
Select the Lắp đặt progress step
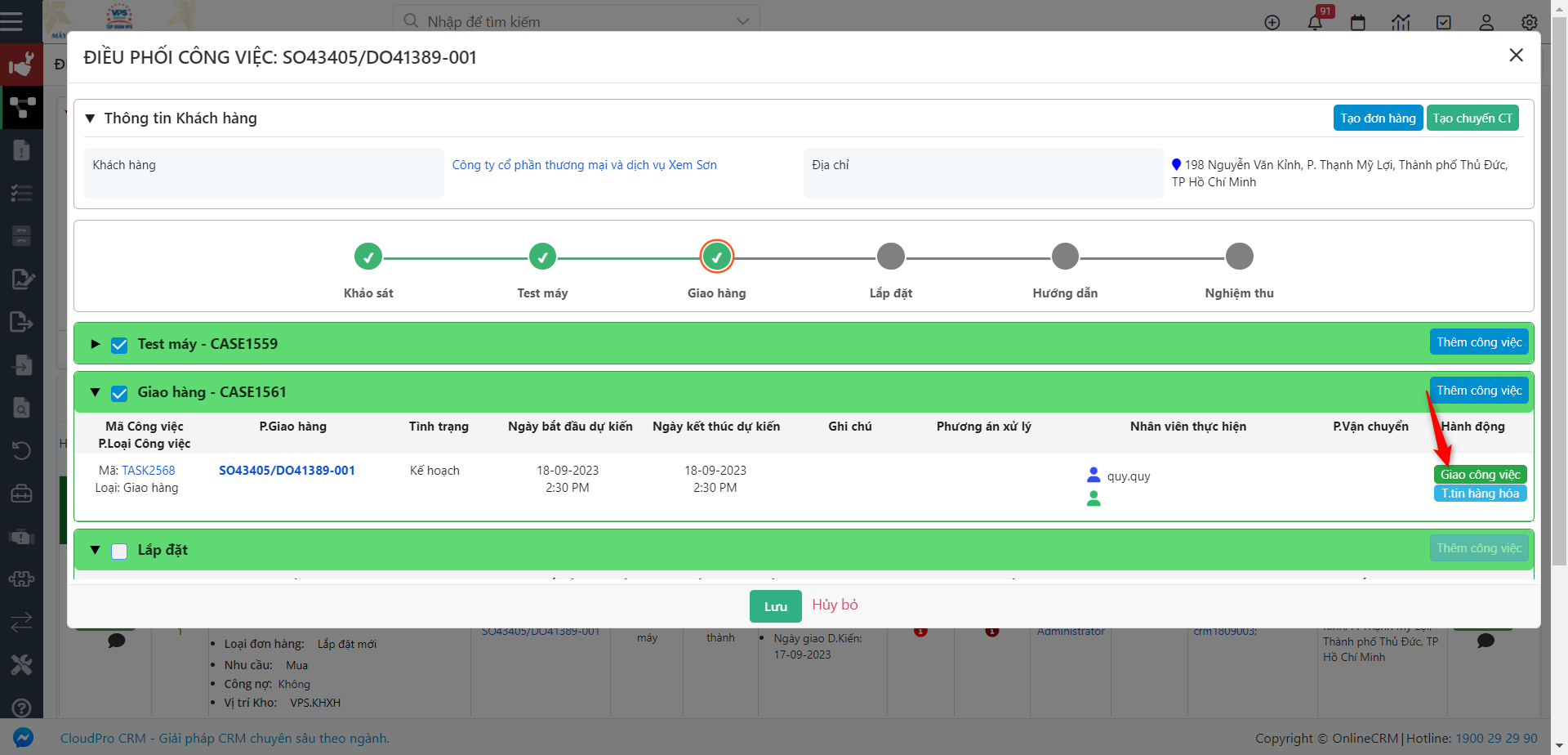pyautogui.click(x=891, y=257)
